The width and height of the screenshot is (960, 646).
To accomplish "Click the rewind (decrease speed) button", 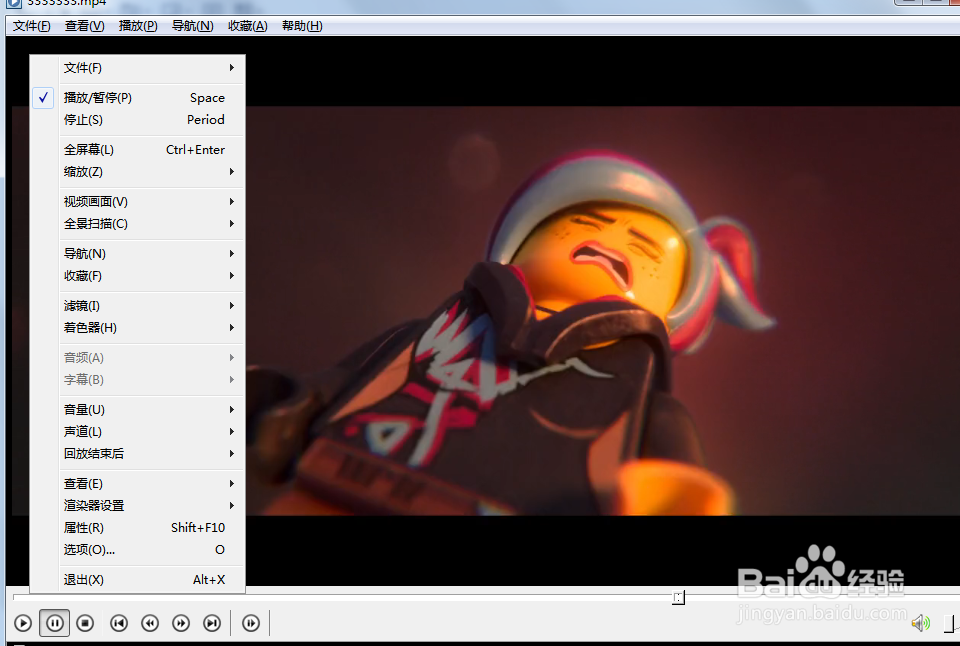I will [150, 623].
